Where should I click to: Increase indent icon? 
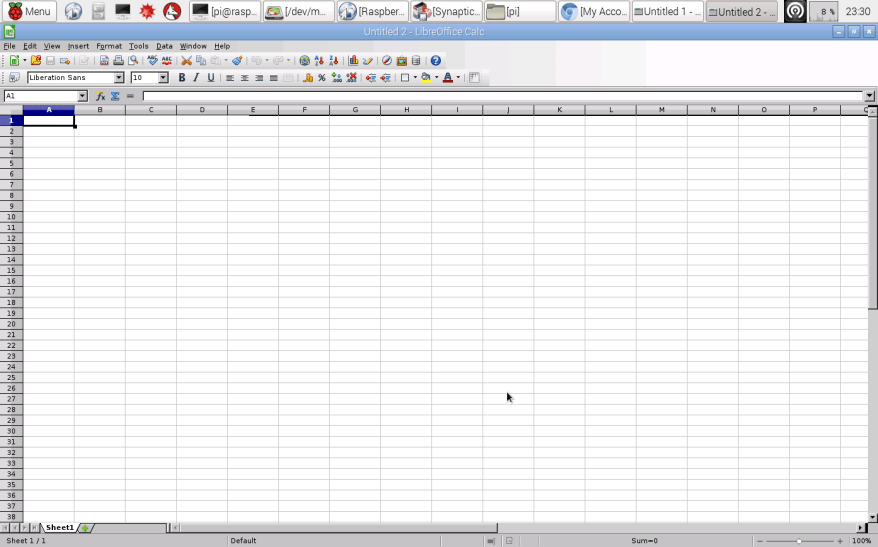tap(385, 78)
